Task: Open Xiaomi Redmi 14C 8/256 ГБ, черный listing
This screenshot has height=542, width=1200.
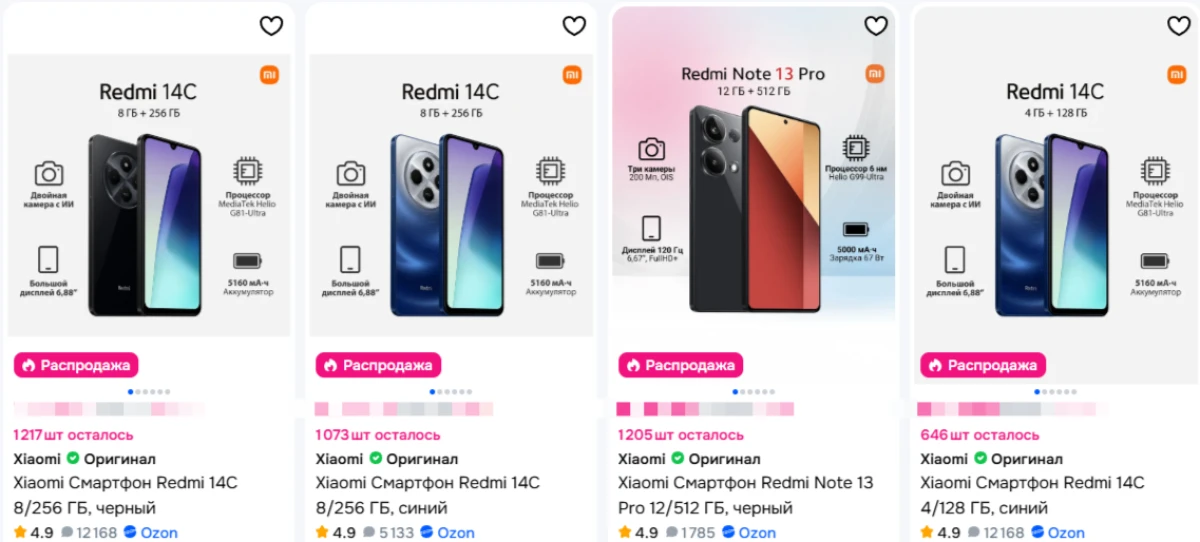Action: [126, 495]
